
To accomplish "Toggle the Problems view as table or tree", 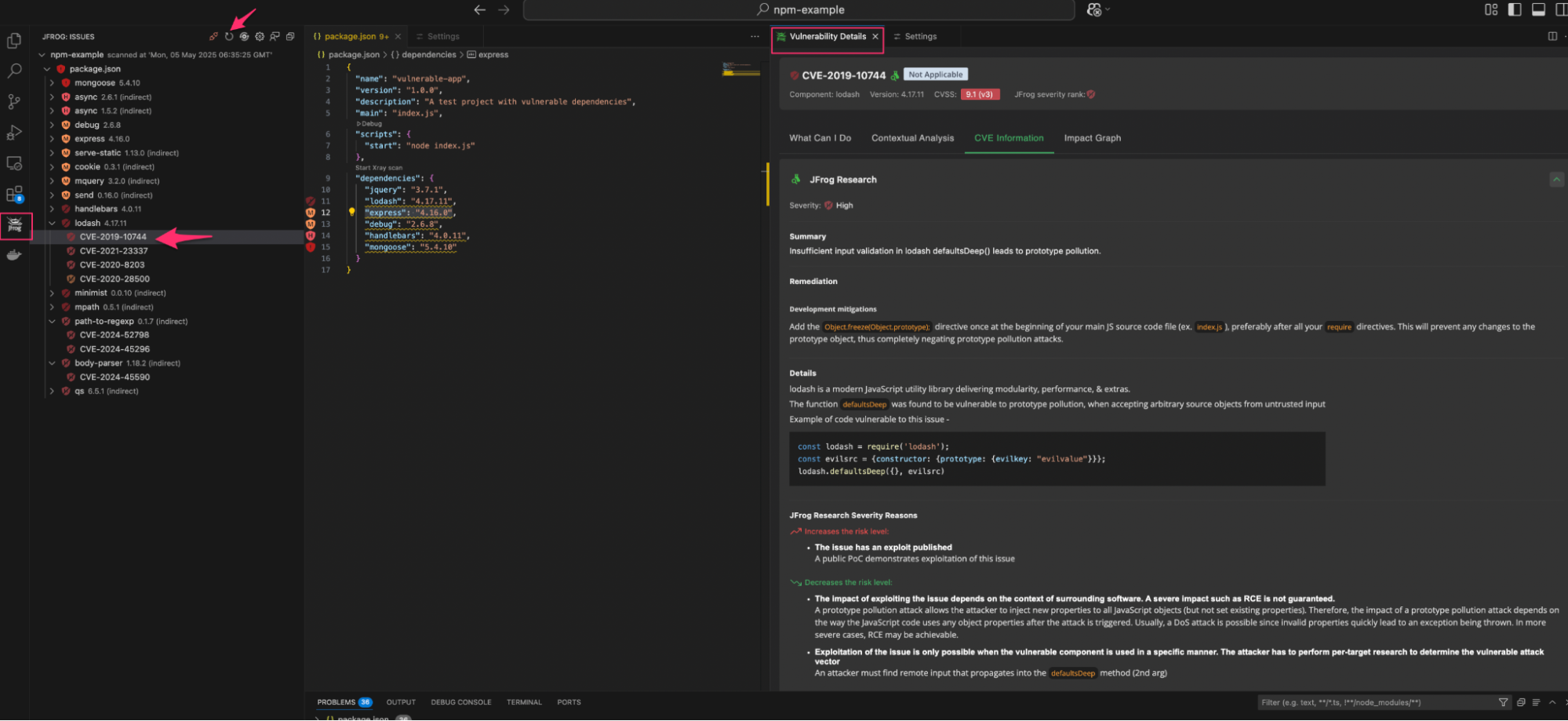I will coord(1536,702).
